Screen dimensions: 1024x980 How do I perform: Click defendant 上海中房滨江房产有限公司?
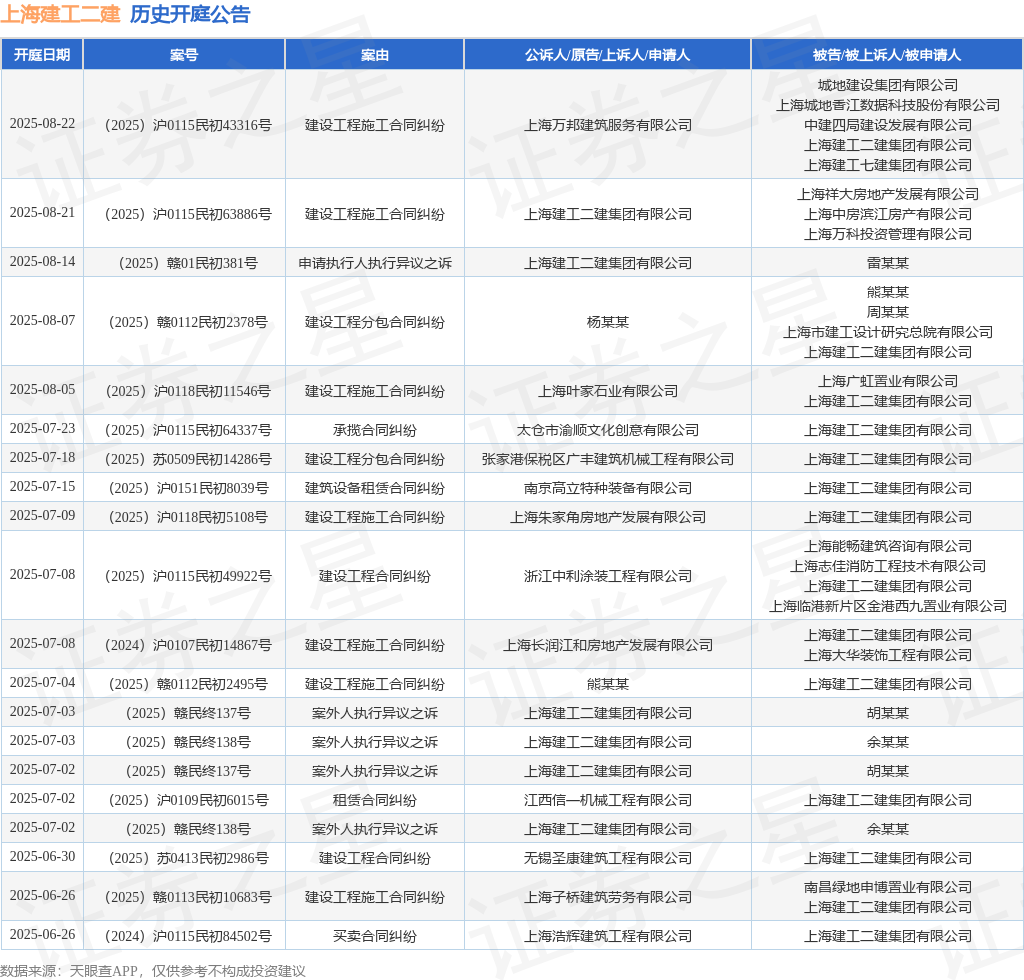(x=888, y=214)
